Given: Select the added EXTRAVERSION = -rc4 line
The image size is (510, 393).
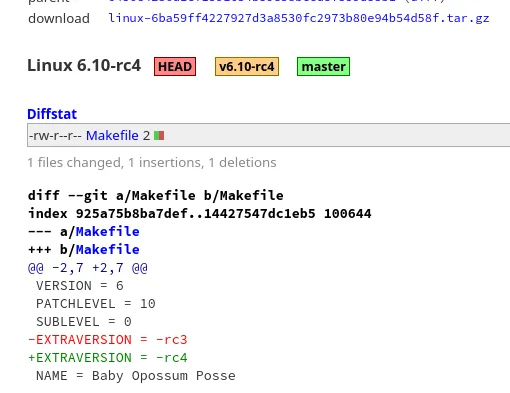Looking at the screenshot, I should [x=108, y=358].
